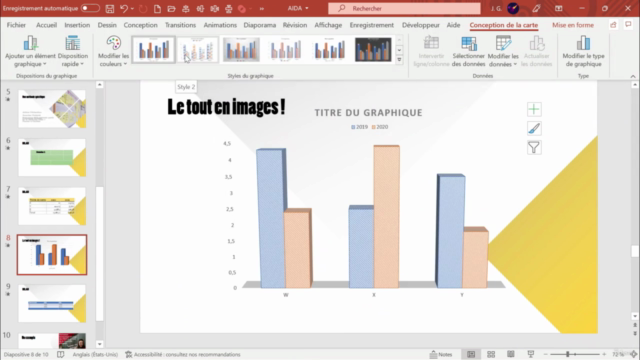Viewport: 640px width, 360px height.
Task: Click the share icon at ribbon right
Action: tap(613, 25)
